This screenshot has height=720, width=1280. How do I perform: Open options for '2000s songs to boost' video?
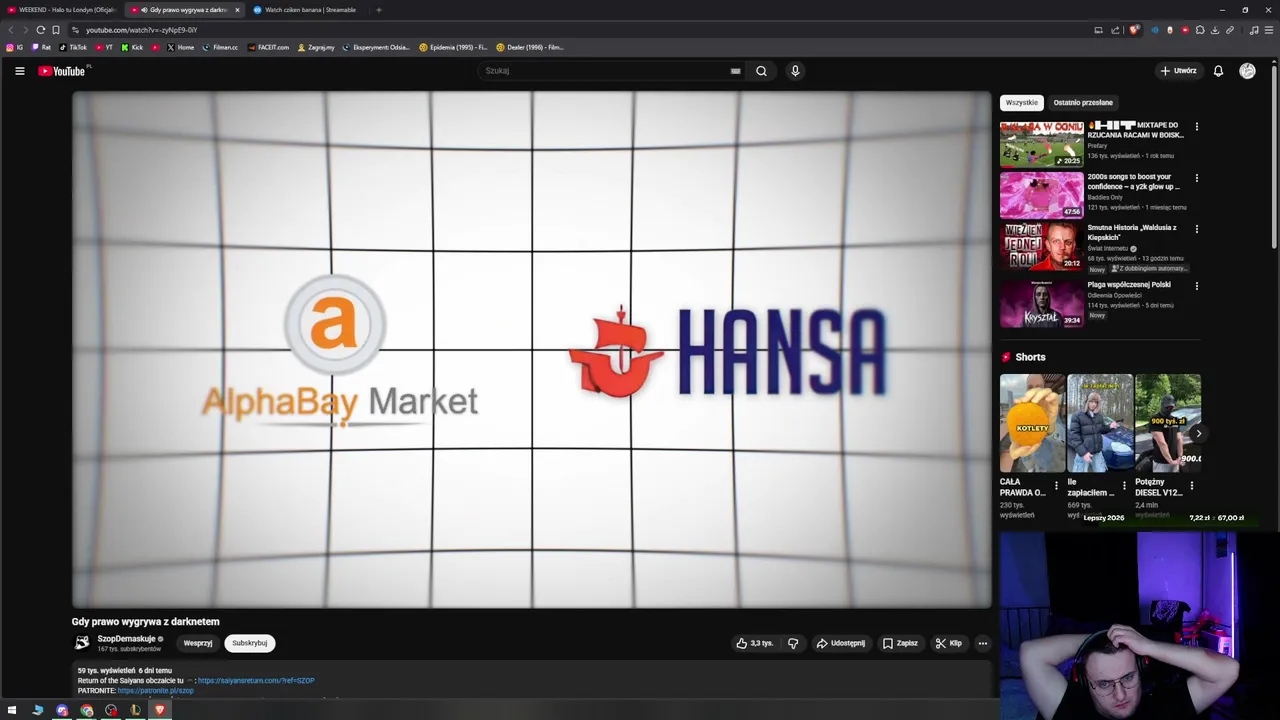pos(1196,178)
